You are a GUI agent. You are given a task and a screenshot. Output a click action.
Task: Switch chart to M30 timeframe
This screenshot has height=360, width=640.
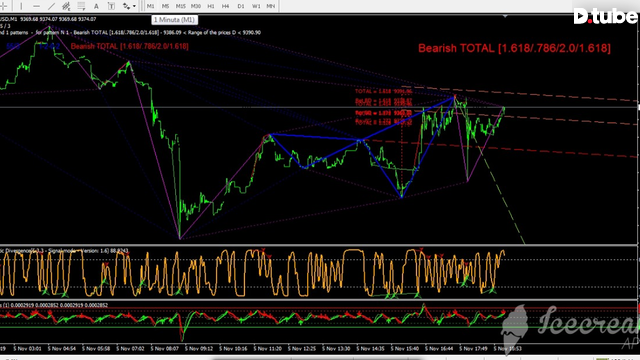(x=196, y=6)
